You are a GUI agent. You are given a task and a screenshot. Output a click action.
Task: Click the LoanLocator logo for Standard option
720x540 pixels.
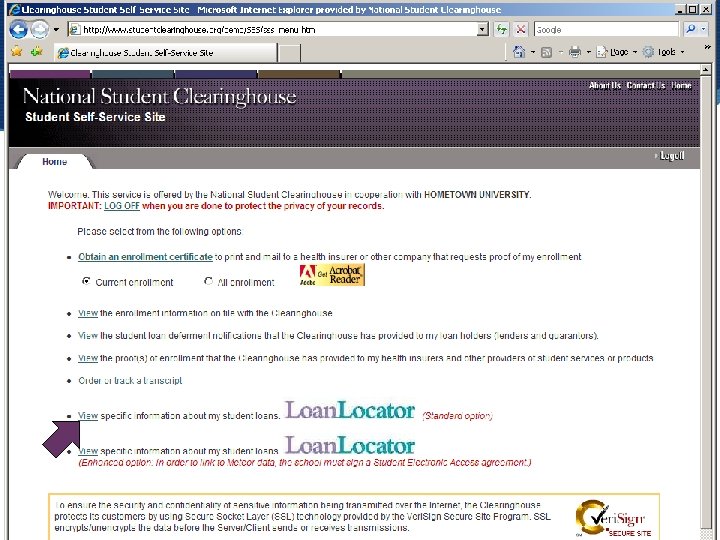(x=350, y=410)
